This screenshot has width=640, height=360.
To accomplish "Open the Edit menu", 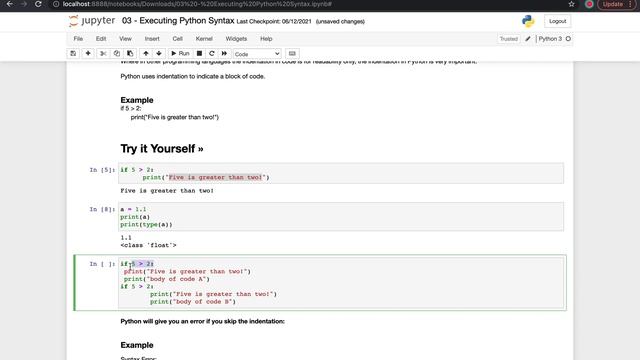I will pos(101,39).
